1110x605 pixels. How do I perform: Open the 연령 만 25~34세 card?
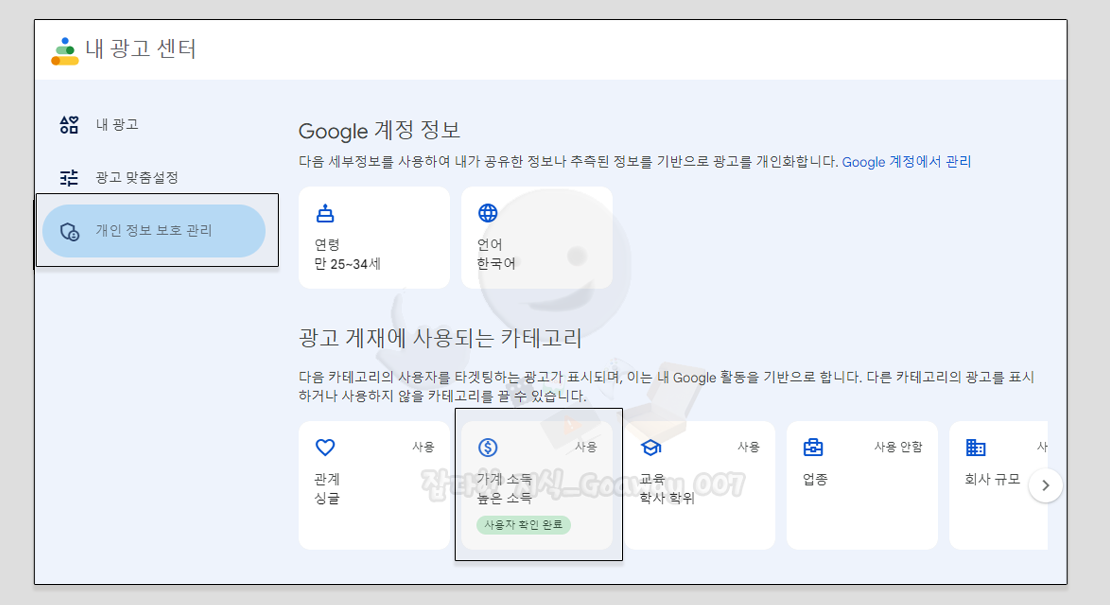pos(374,238)
